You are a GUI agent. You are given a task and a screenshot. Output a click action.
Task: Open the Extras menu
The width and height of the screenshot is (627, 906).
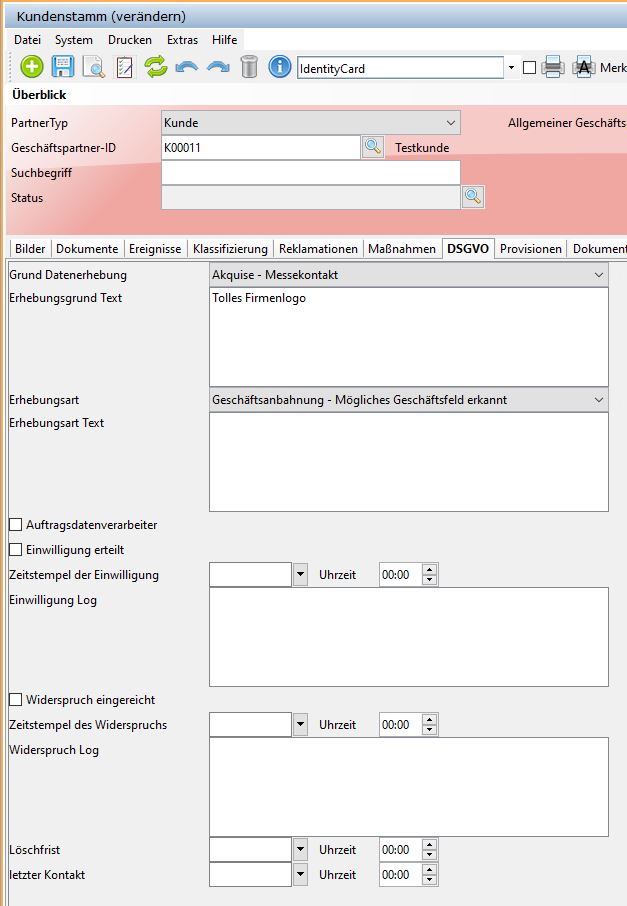182,40
